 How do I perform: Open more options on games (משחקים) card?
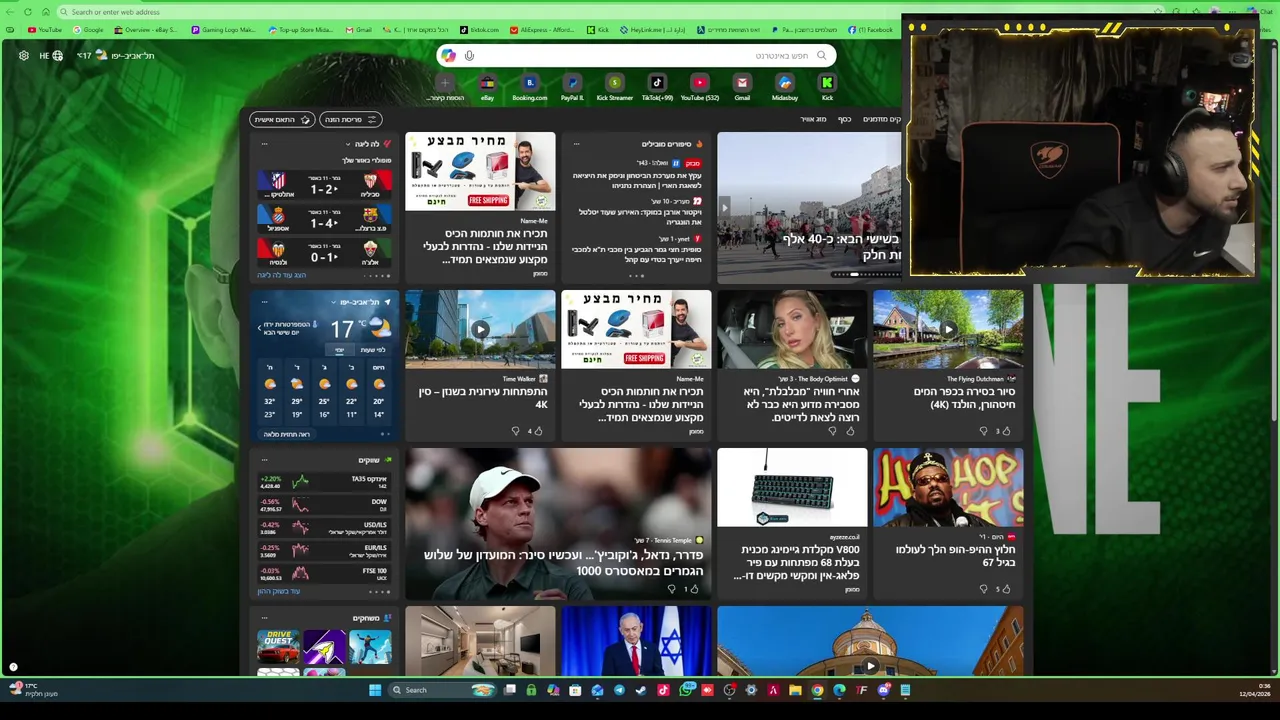pos(264,618)
